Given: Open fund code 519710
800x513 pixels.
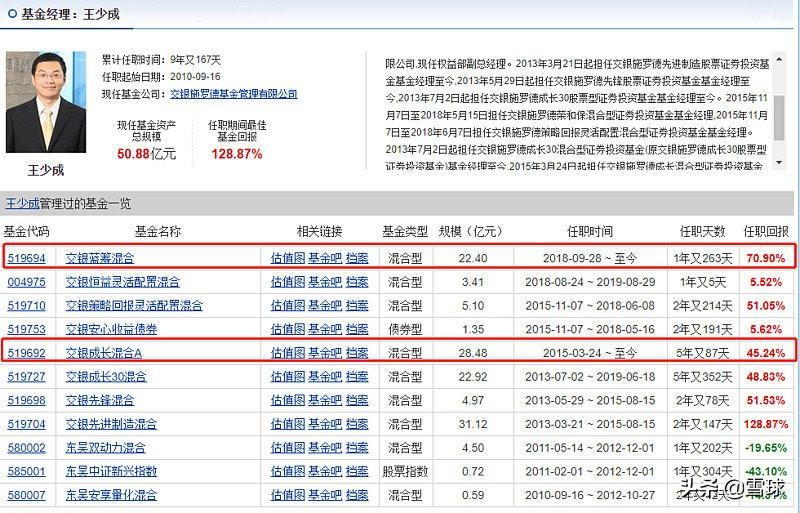Looking at the screenshot, I should tap(27, 306).
